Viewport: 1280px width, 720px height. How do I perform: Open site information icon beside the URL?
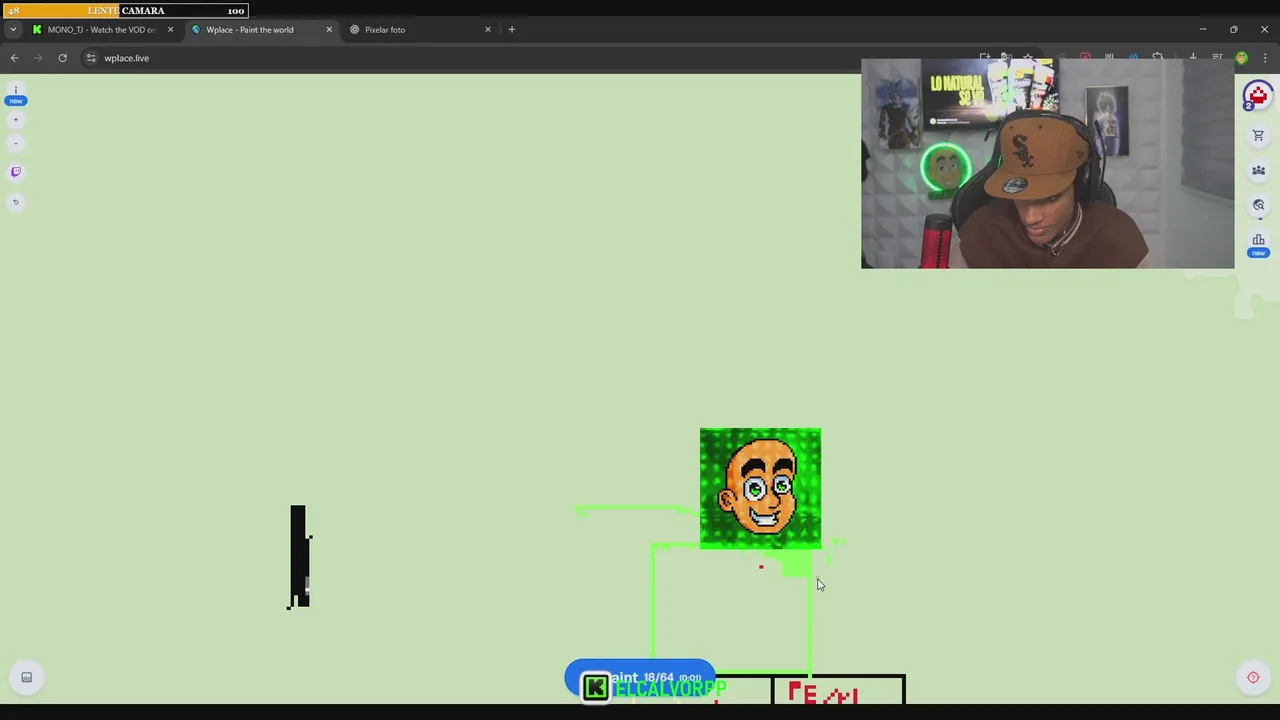(x=91, y=58)
